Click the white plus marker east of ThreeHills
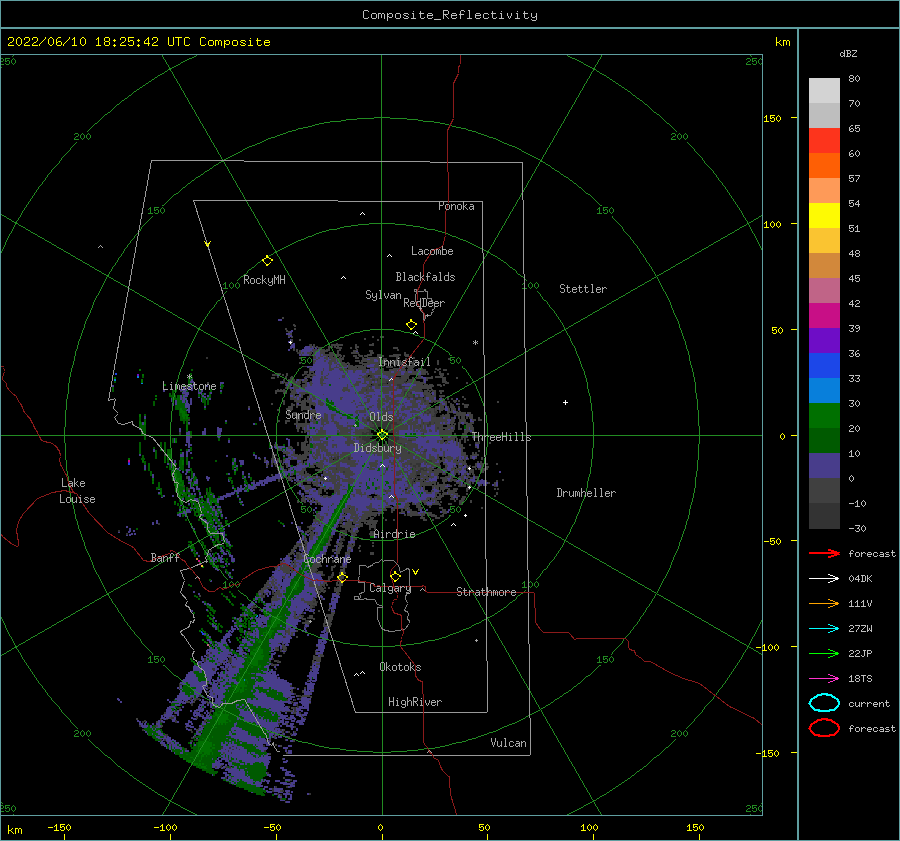The image size is (900, 841). point(565,402)
